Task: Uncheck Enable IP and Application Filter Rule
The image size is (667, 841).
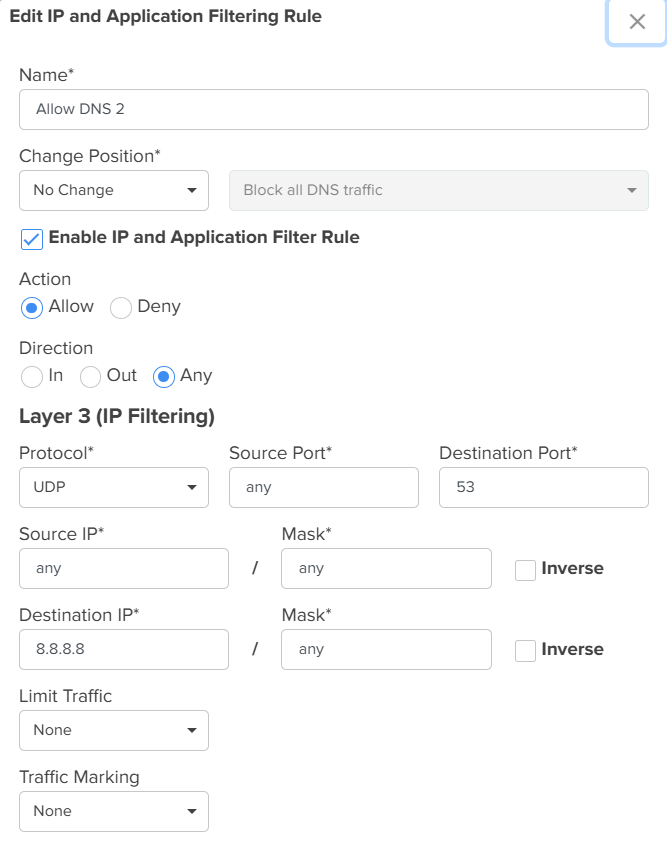Action: point(32,239)
